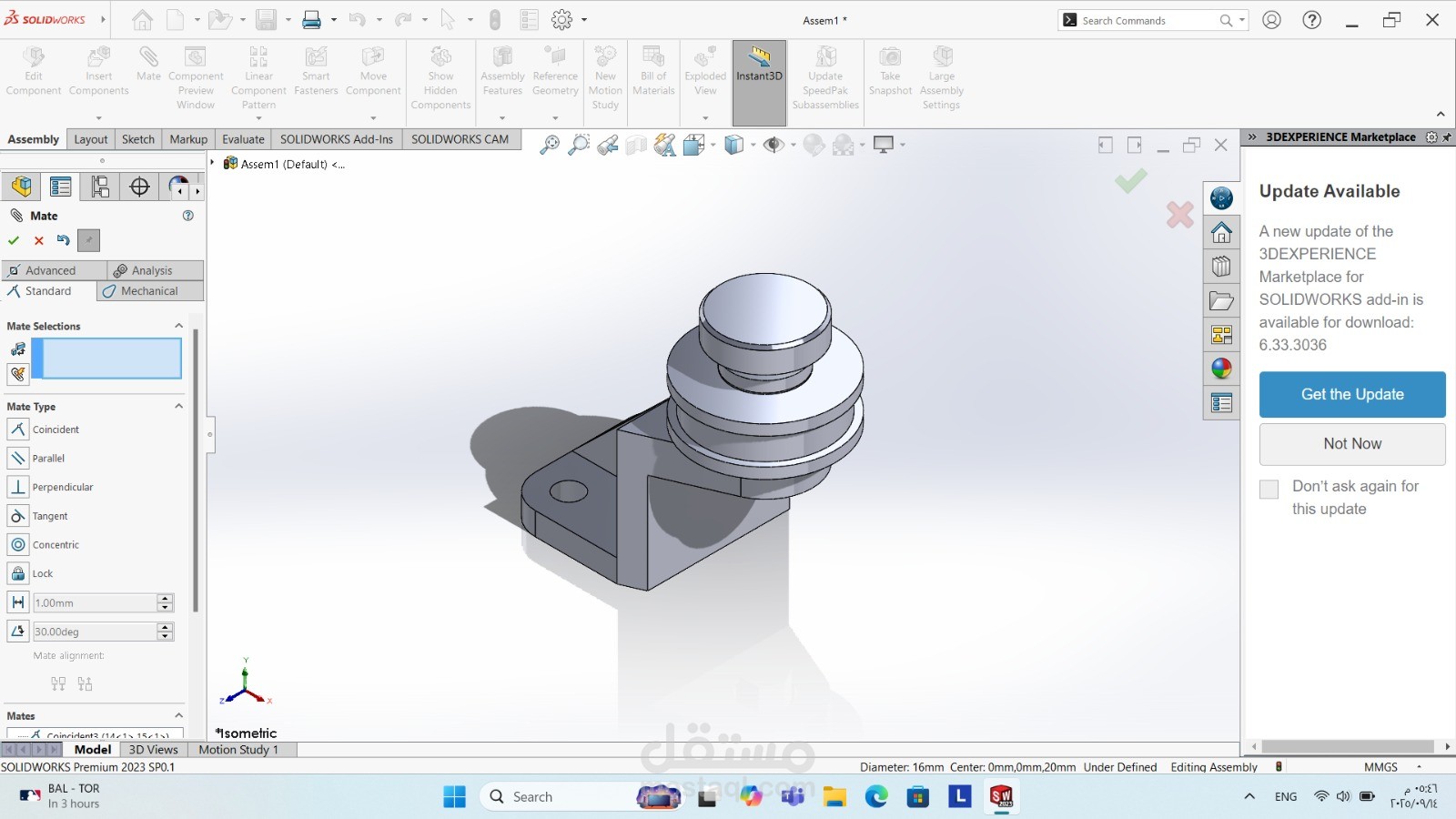Screen dimensions: 1456x819
Task: Click the View Settings monitor icon
Action: point(884,145)
